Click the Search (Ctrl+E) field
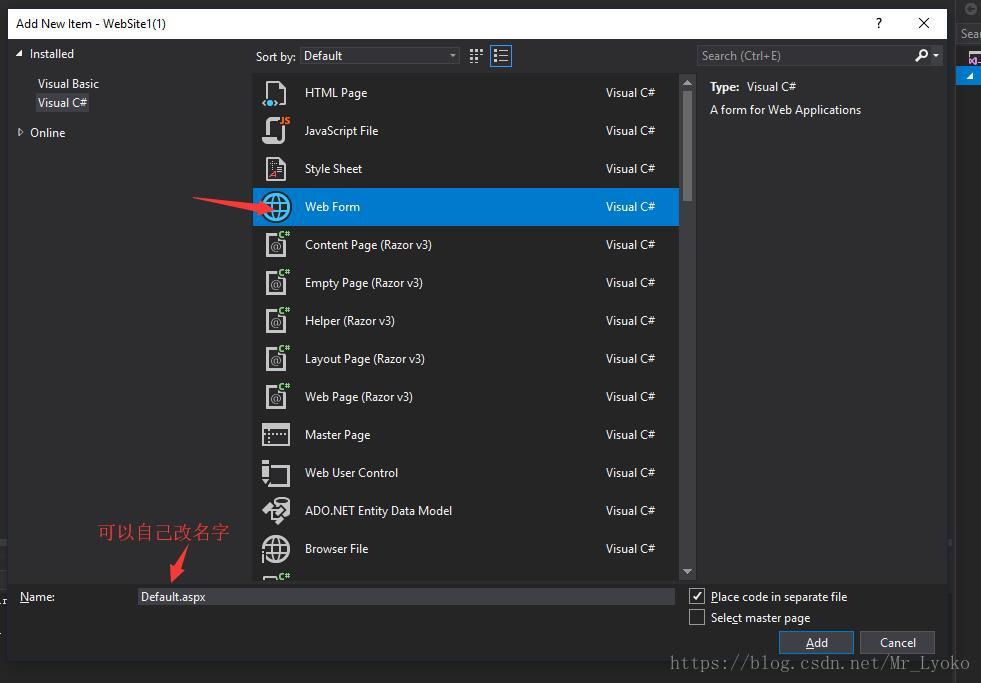The image size is (981, 683). click(805, 56)
